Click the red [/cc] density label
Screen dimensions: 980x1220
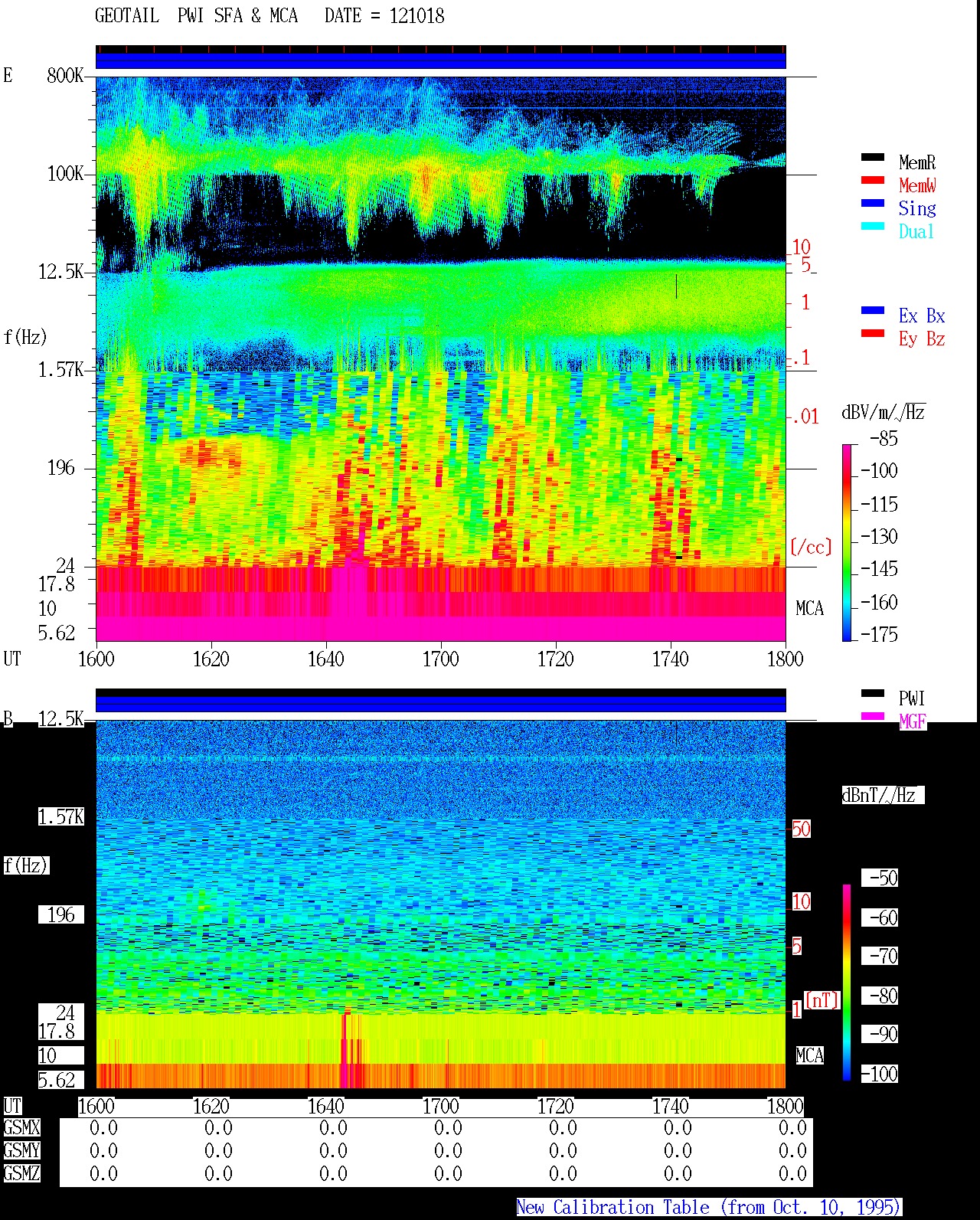(x=811, y=547)
